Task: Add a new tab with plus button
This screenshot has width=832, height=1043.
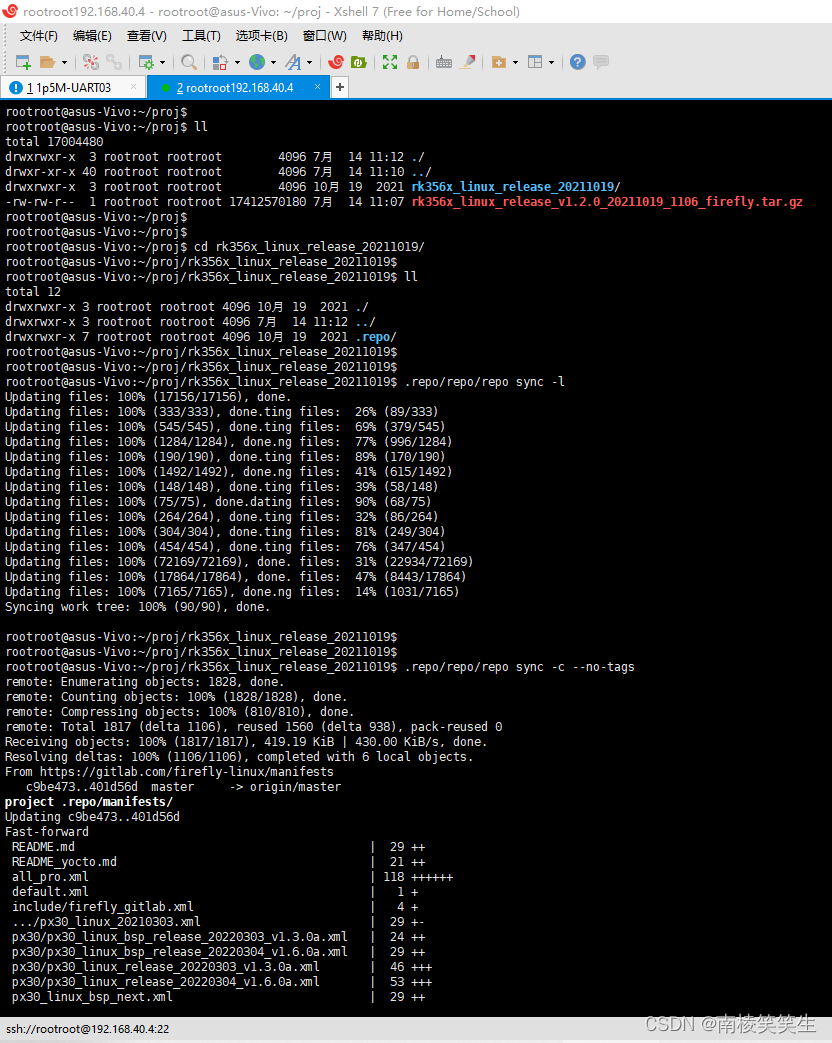Action: coord(339,88)
